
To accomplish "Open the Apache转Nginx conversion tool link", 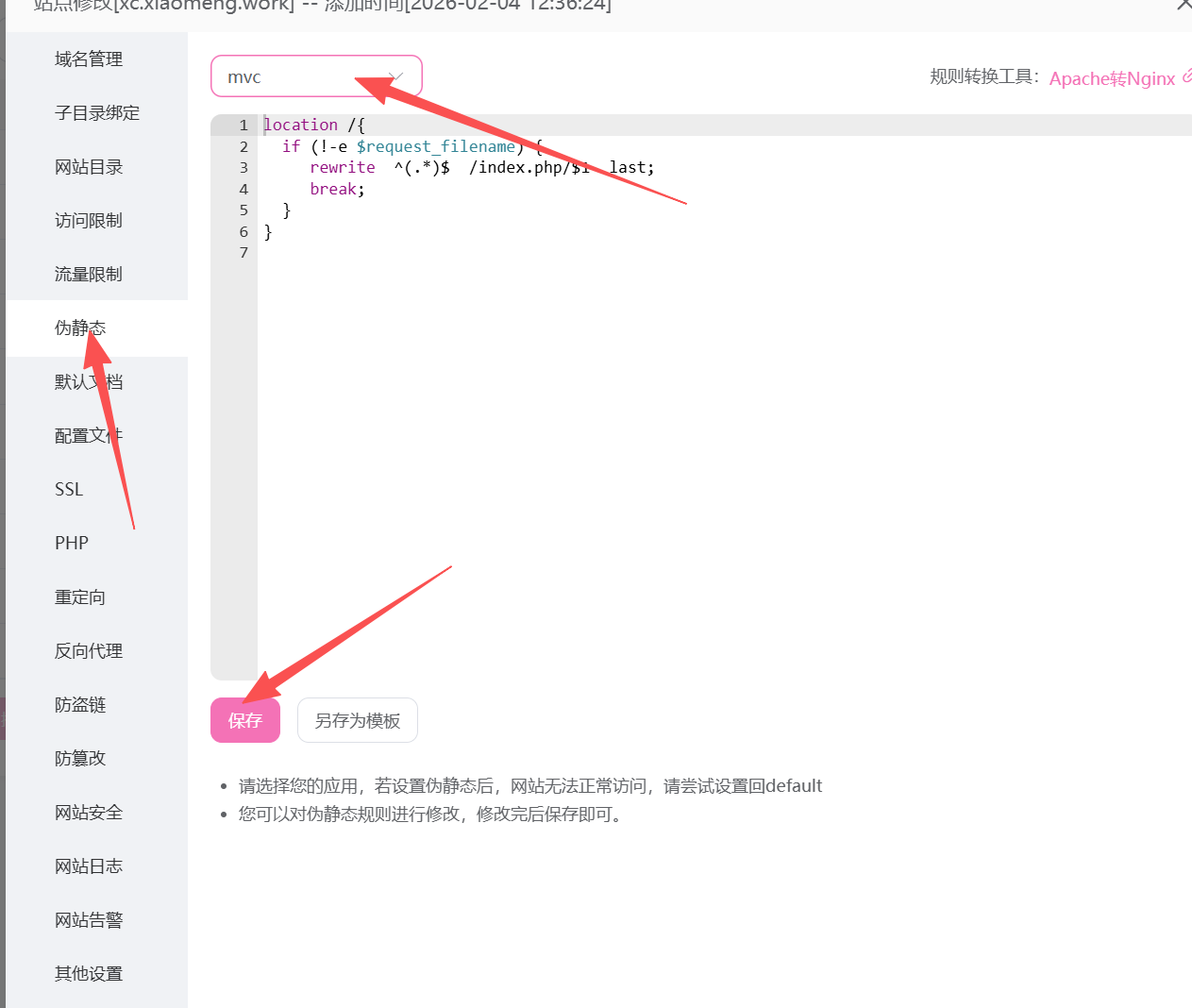I will pos(1112,78).
